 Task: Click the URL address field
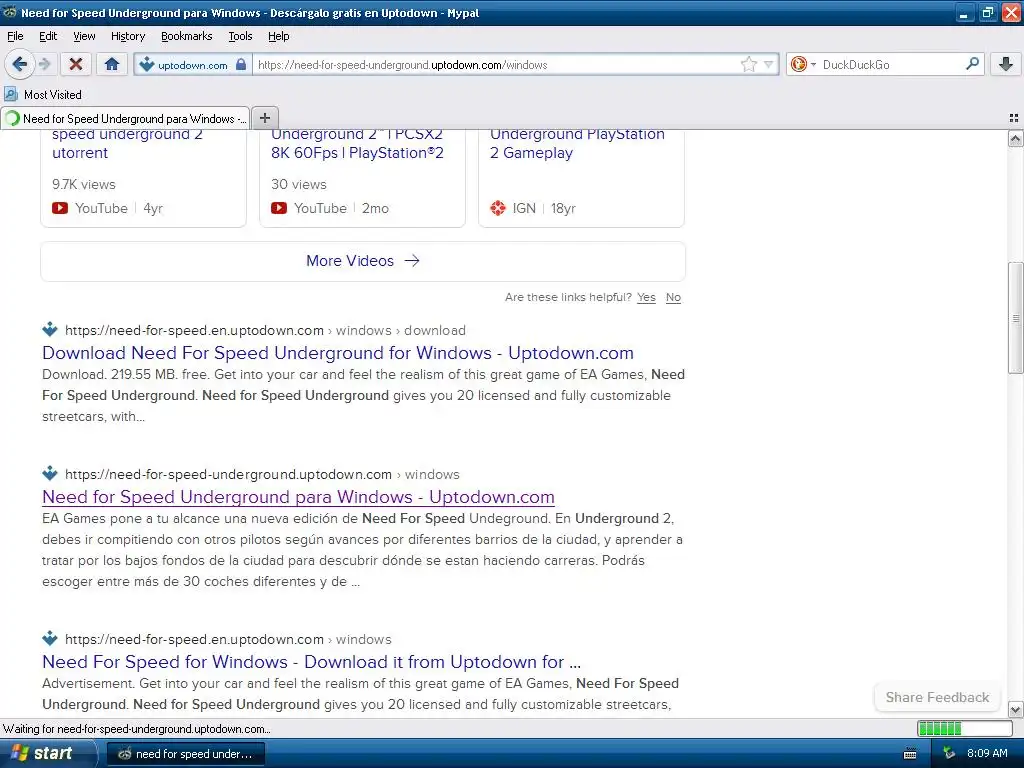tap(496, 65)
